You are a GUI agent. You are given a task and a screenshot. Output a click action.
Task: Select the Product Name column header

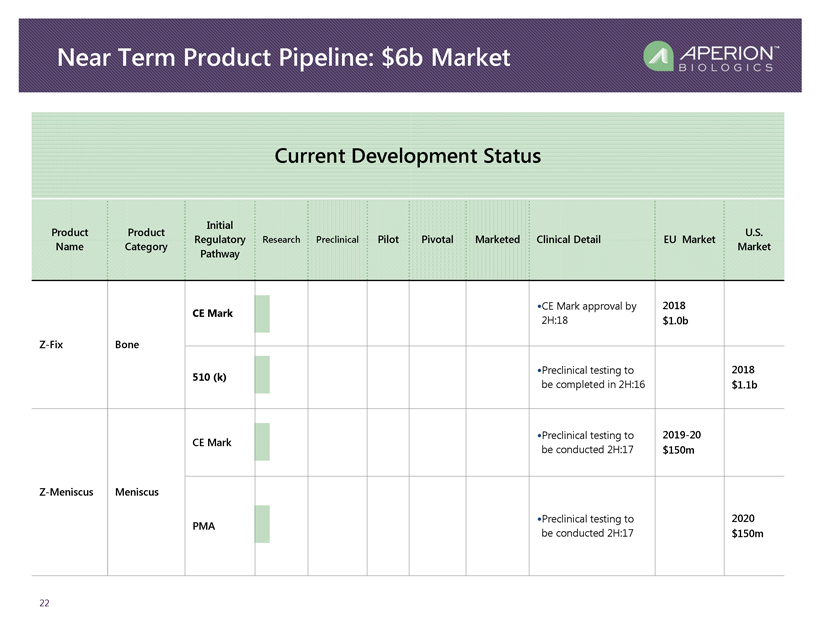pos(70,240)
